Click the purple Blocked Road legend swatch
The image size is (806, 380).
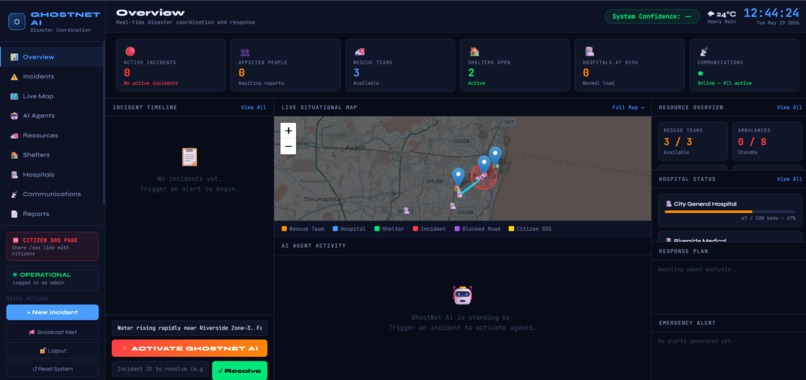pyautogui.click(x=457, y=229)
